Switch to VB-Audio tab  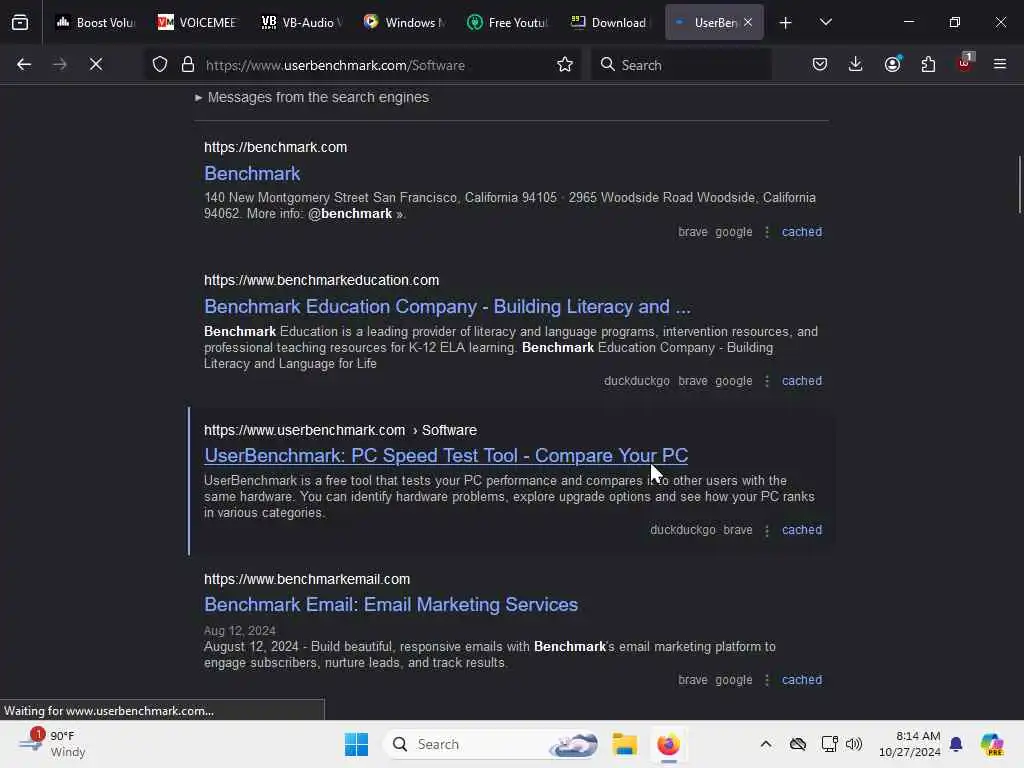pyautogui.click(x=300, y=22)
